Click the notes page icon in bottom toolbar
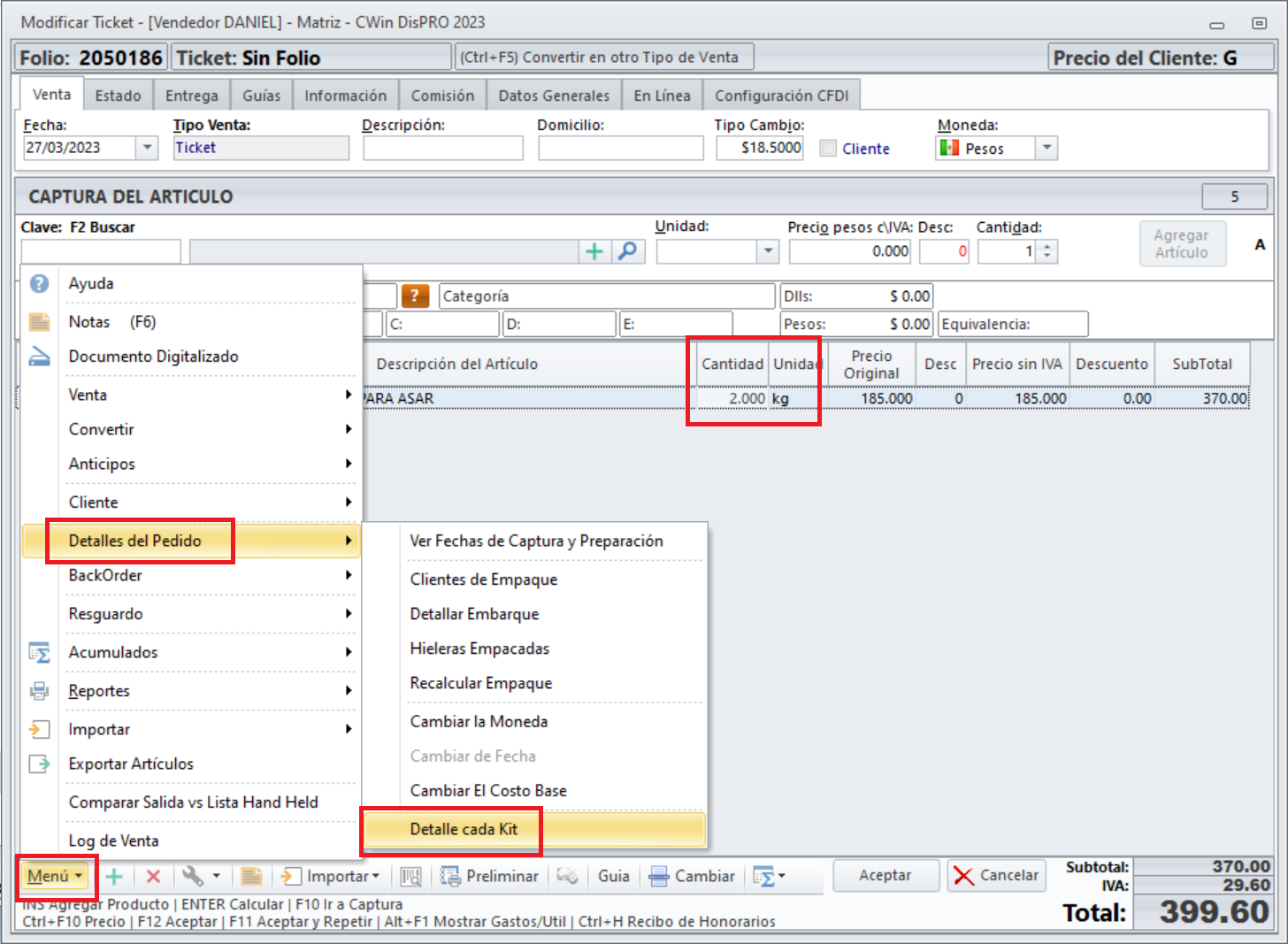The width and height of the screenshot is (1288, 944). point(251,876)
